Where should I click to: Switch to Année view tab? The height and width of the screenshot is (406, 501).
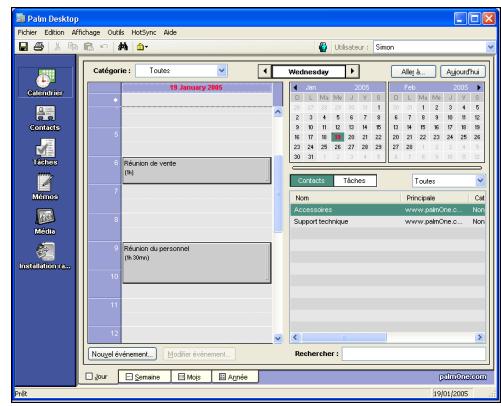click(x=235, y=377)
